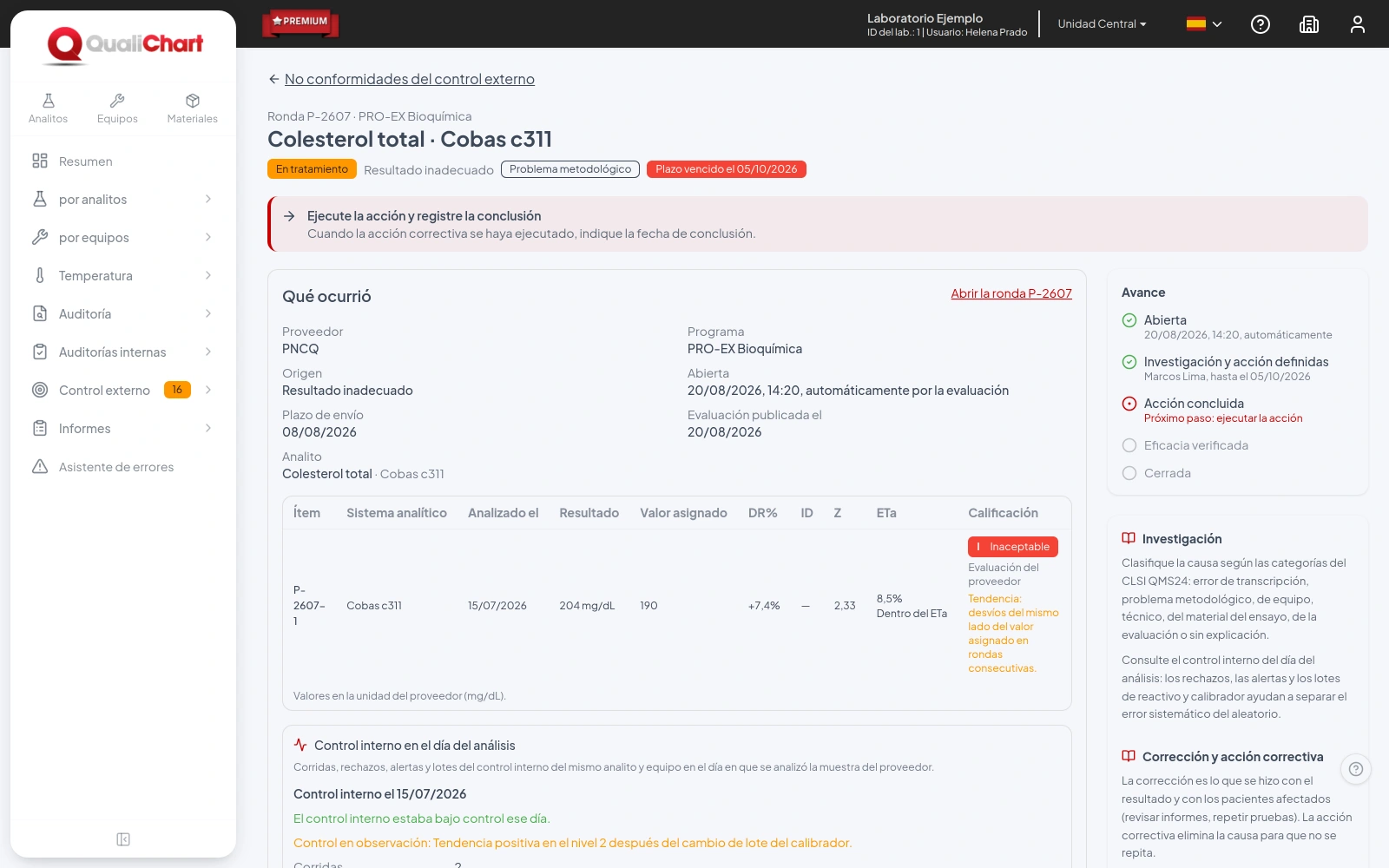Select the Cerrada step circle
This screenshot has width=1389, height=868.
[x=1129, y=473]
